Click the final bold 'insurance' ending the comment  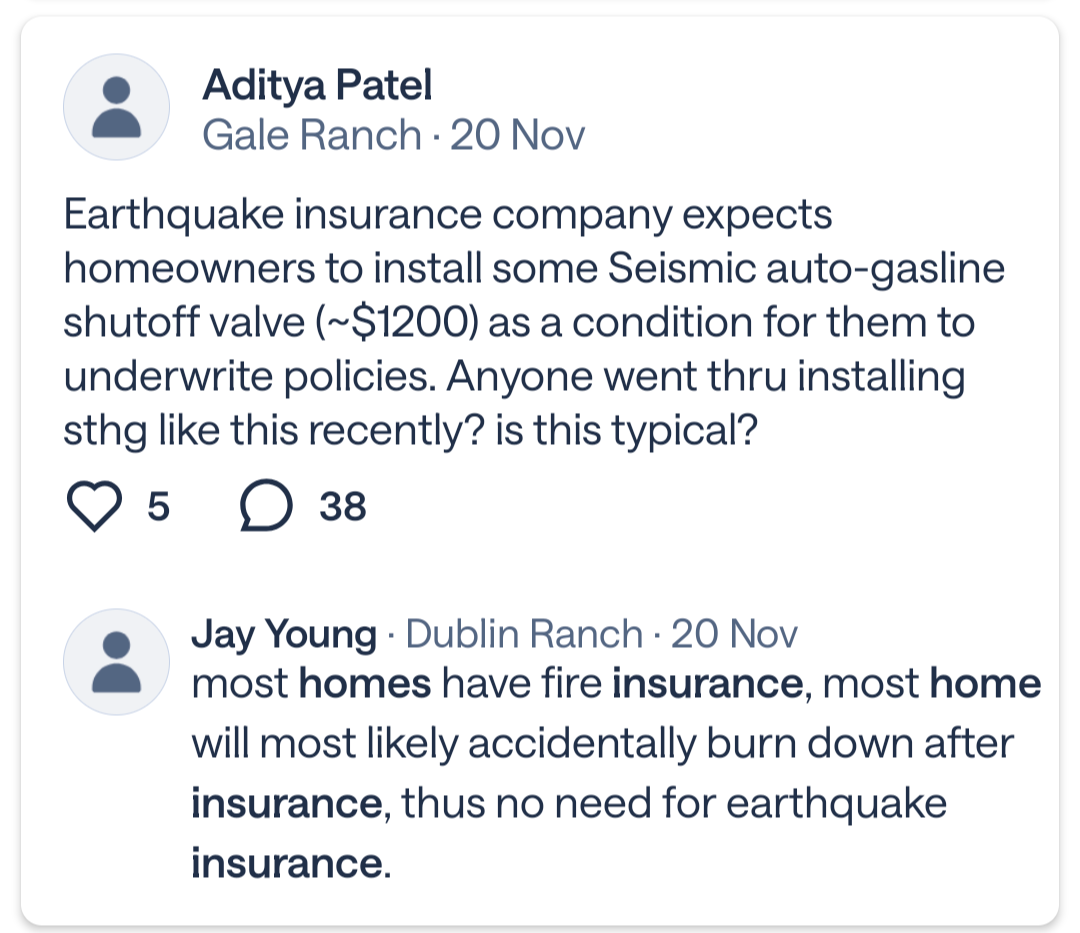[286, 864]
